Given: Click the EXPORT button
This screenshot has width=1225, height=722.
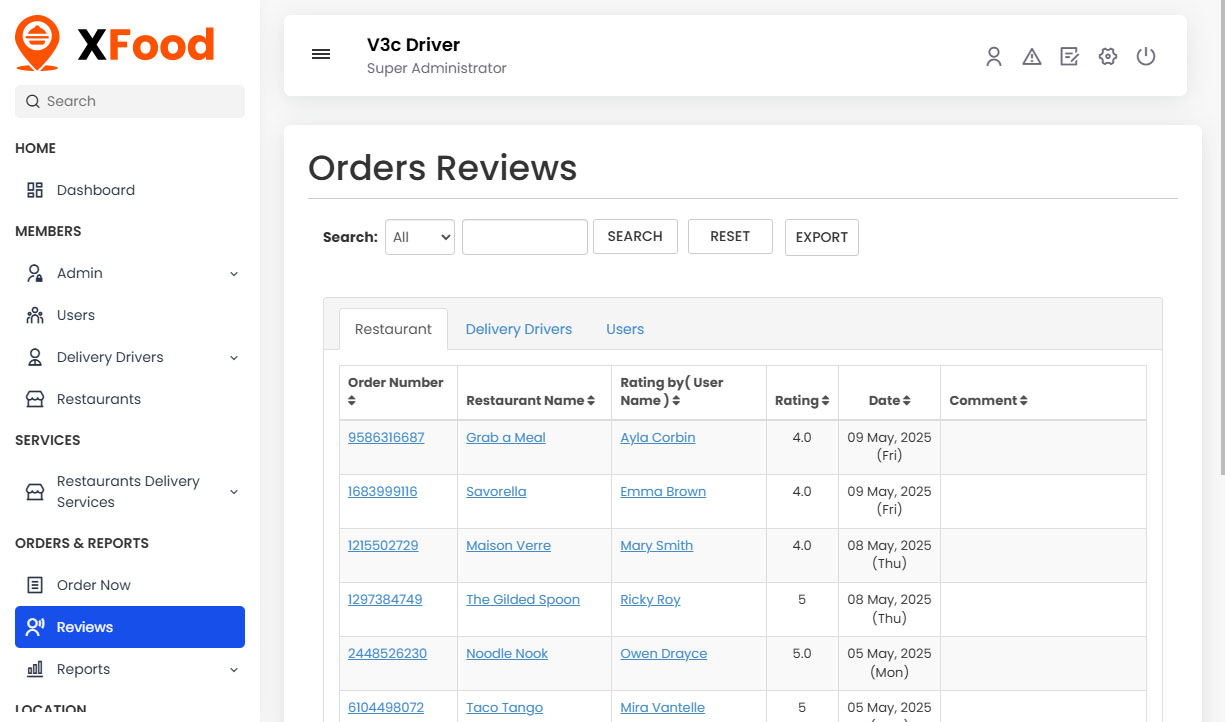Looking at the screenshot, I should [x=821, y=237].
